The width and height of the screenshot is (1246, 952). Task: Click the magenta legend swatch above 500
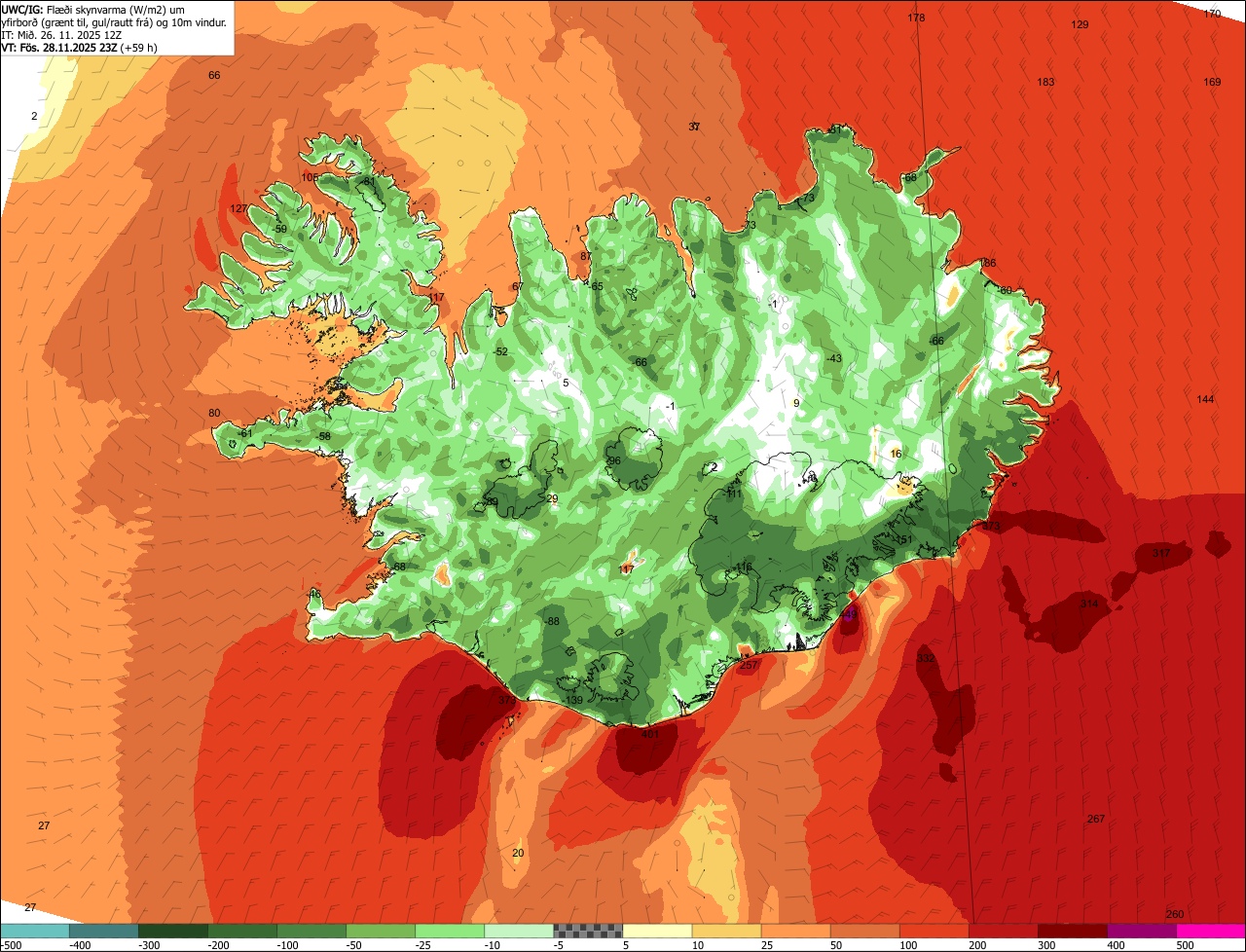coord(1211,931)
